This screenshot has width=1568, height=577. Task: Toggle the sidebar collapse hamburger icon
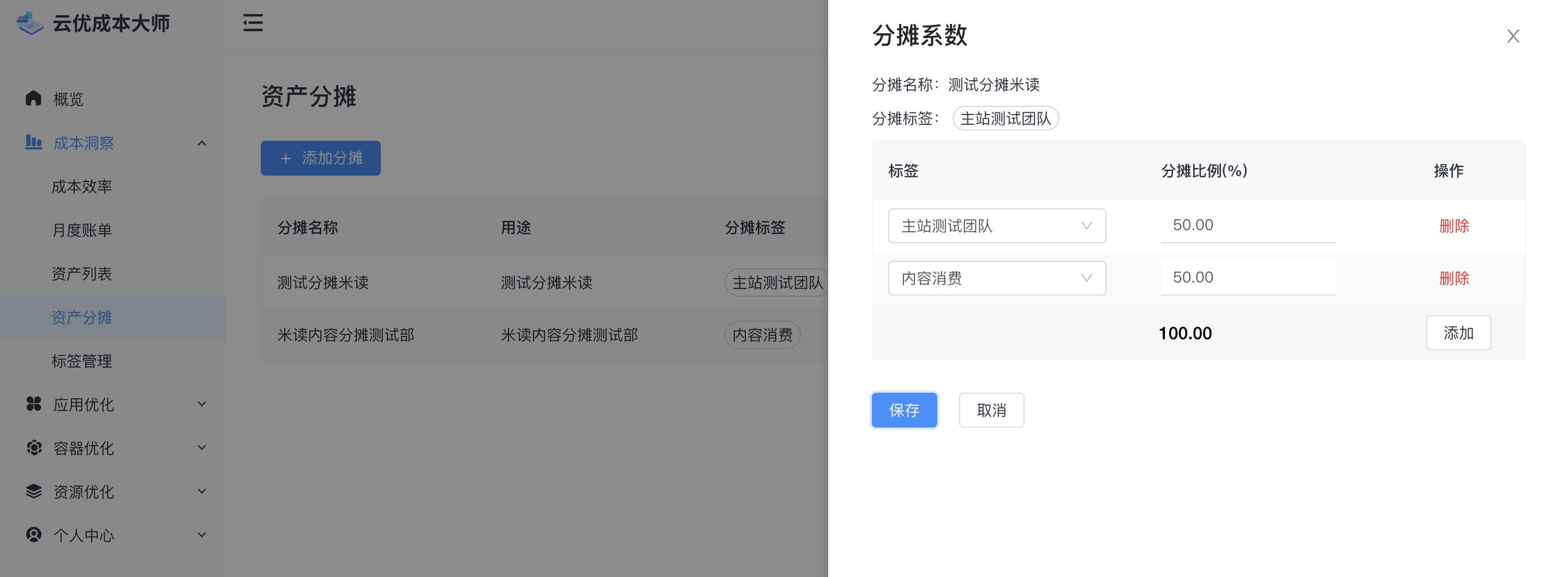coord(253,23)
